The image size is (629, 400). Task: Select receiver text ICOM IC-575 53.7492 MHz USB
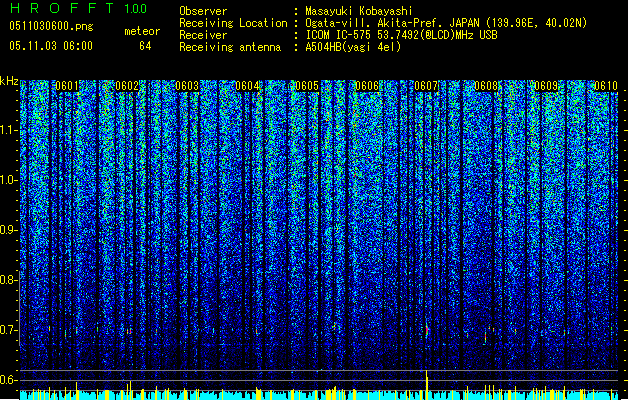pyautogui.click(x=401, y=35)
